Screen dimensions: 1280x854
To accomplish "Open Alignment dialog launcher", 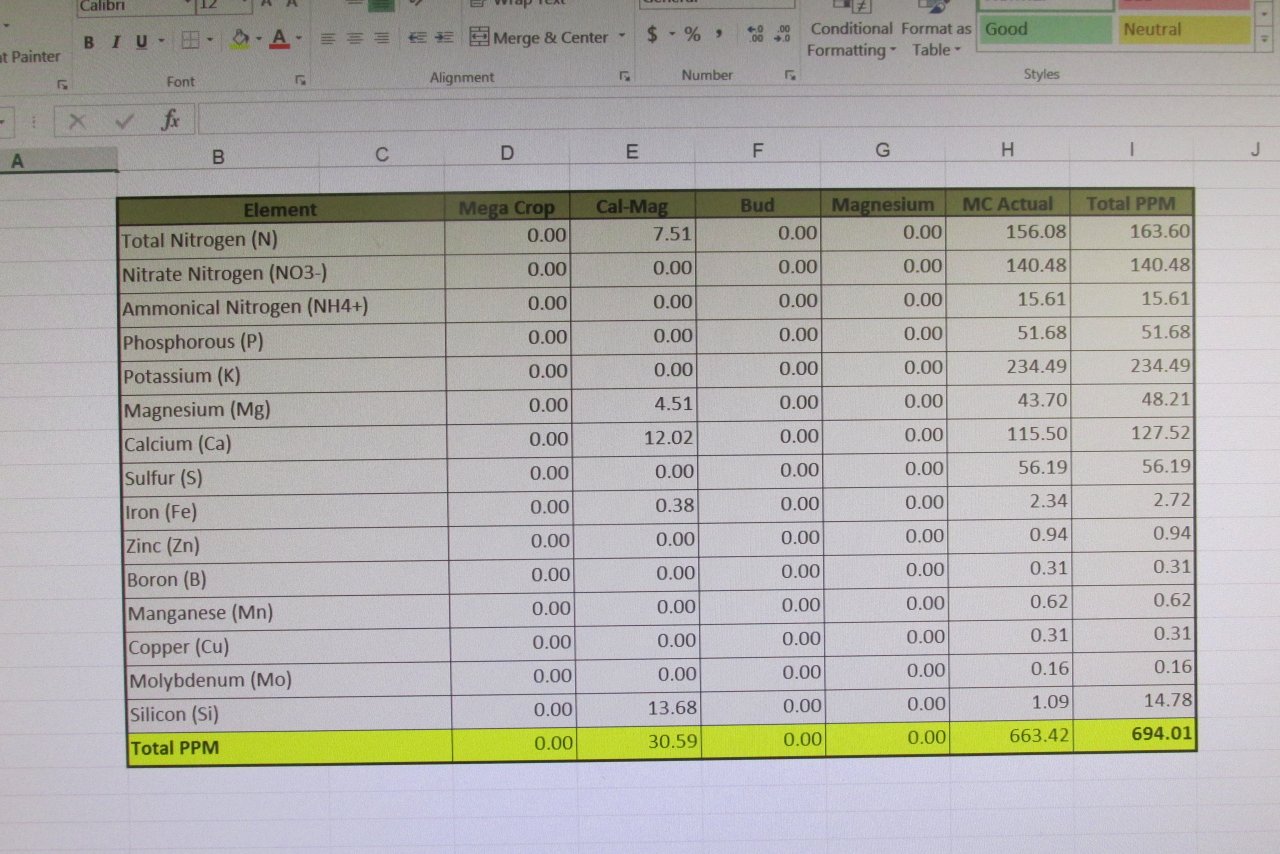I will [625, 76].
